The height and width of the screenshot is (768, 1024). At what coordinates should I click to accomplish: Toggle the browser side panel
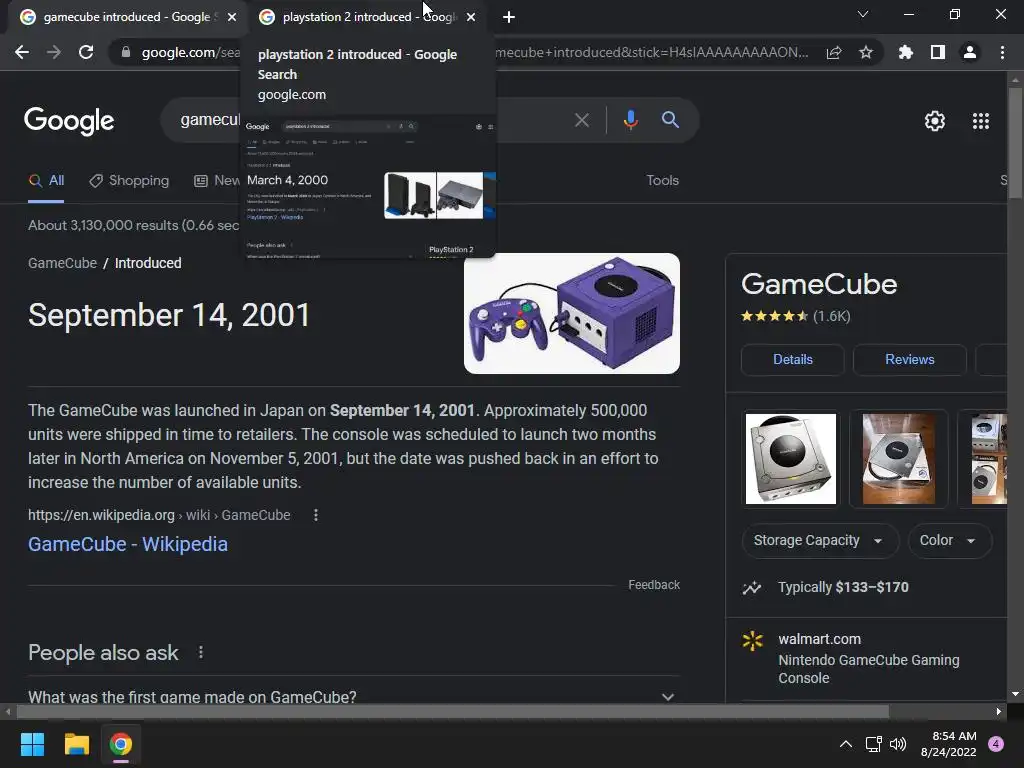coord(938,52)
